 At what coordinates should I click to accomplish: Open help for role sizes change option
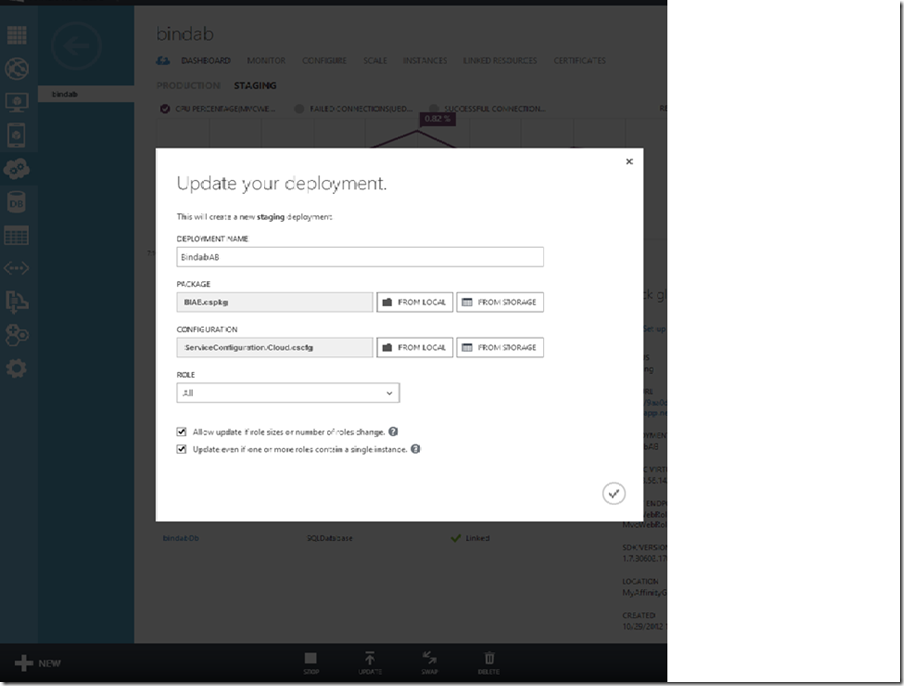pyautogui.click(x=393, y=432)
